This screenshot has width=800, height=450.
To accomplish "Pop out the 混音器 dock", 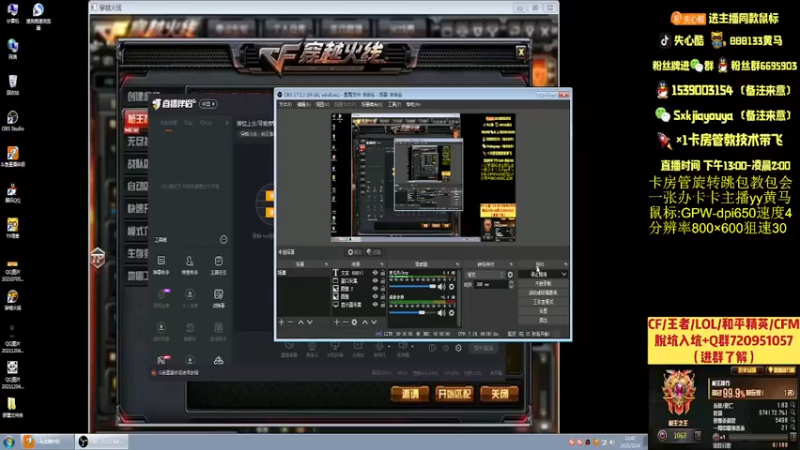I will click(x=457, y=264).
